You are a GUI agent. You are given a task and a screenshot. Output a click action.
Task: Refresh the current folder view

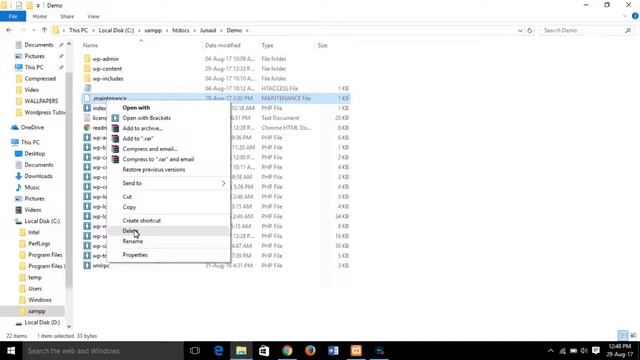(530, 30)
